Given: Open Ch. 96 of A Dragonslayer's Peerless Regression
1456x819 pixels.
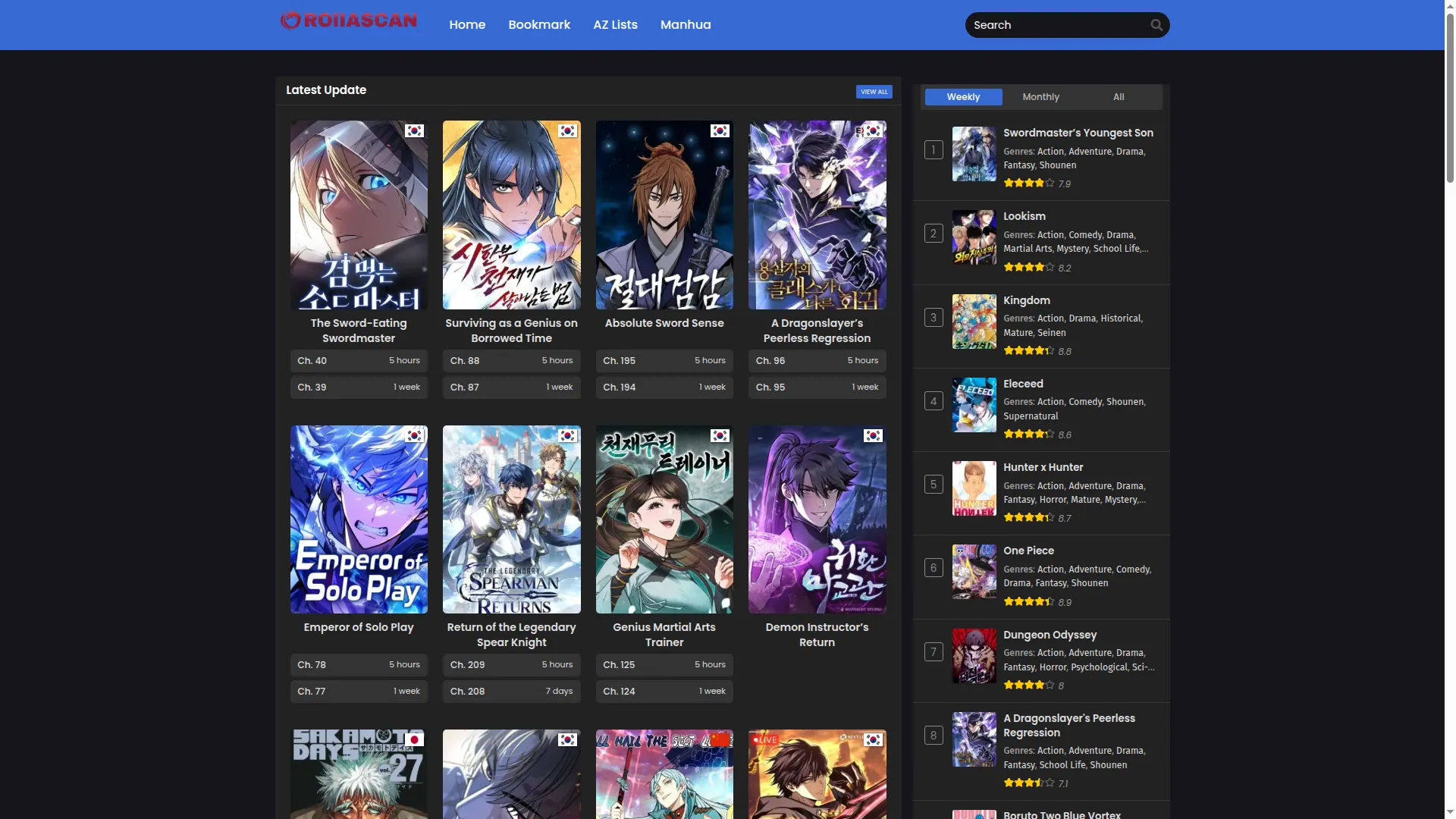Looking at the screenshot, I should 817,361.
